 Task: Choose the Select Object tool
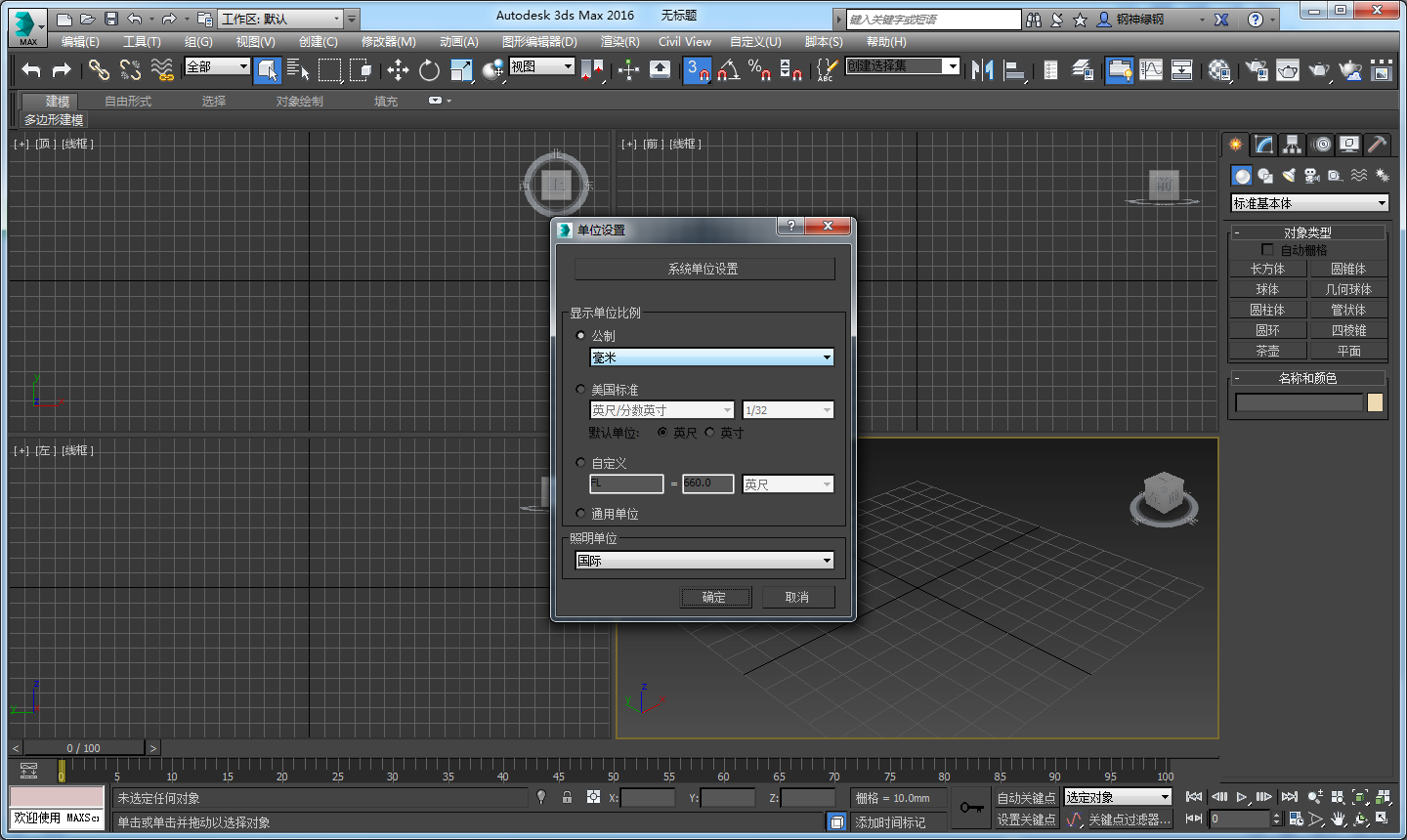coord(267,69)
